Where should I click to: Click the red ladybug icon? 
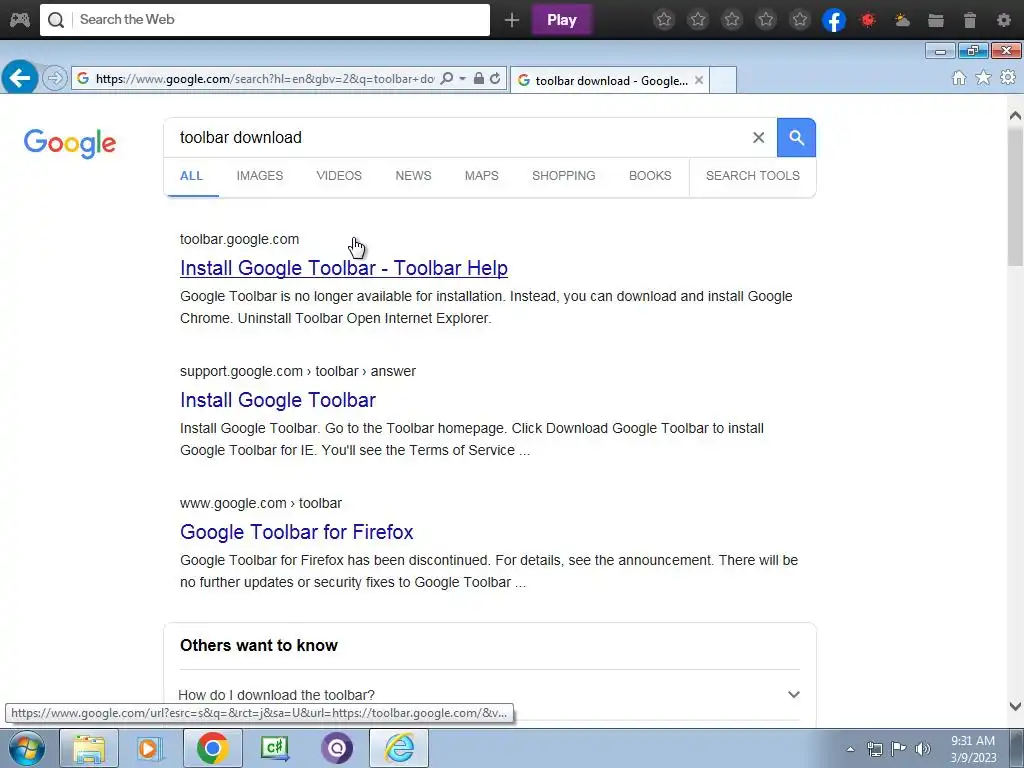(868, 20)
